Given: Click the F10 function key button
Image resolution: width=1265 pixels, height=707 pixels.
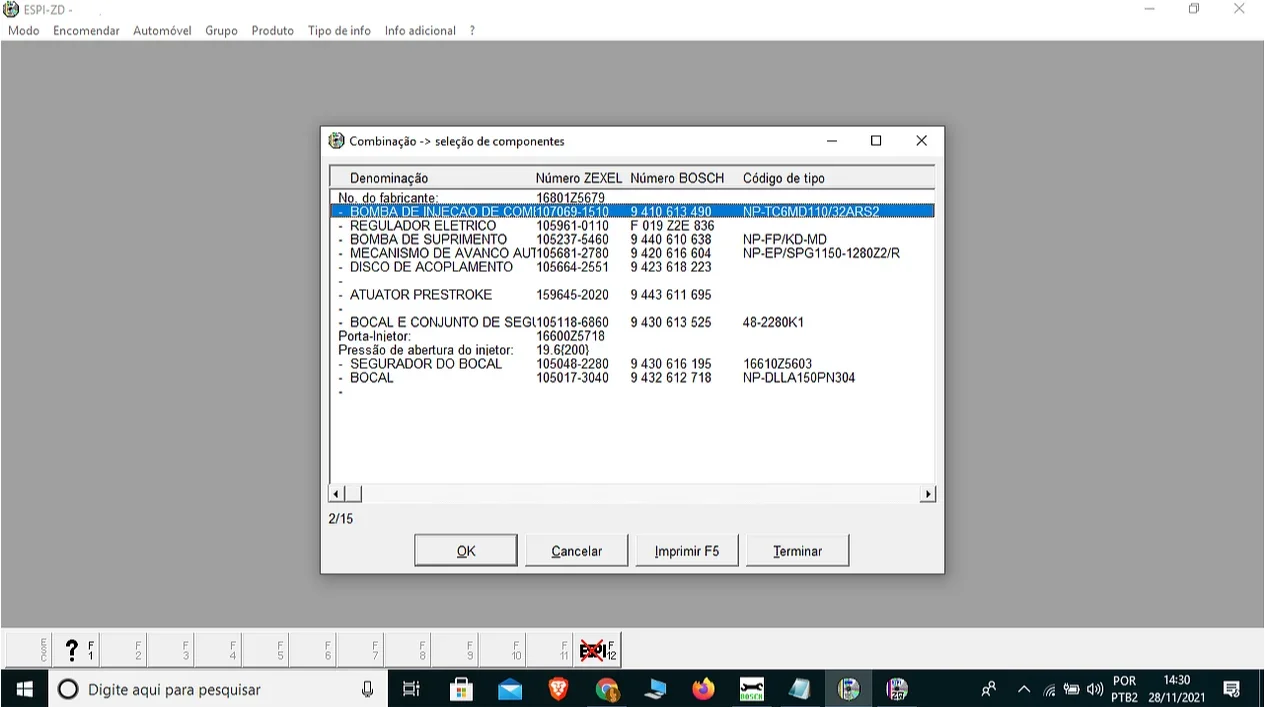Looking at the screenshot, I should 505,650.
